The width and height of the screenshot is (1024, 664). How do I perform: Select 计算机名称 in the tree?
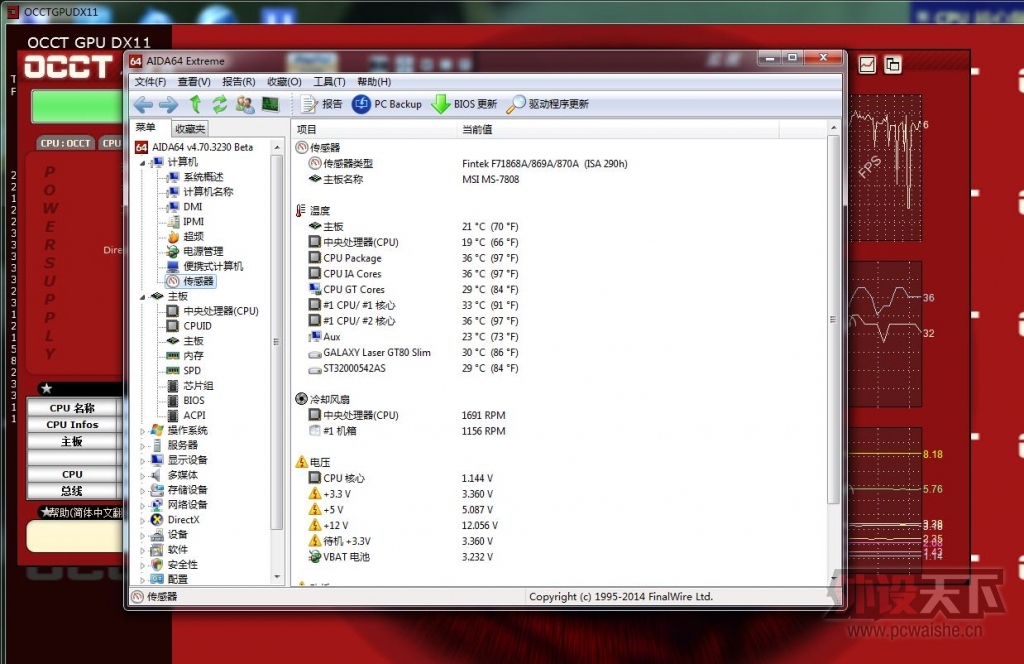click(208, 192)
